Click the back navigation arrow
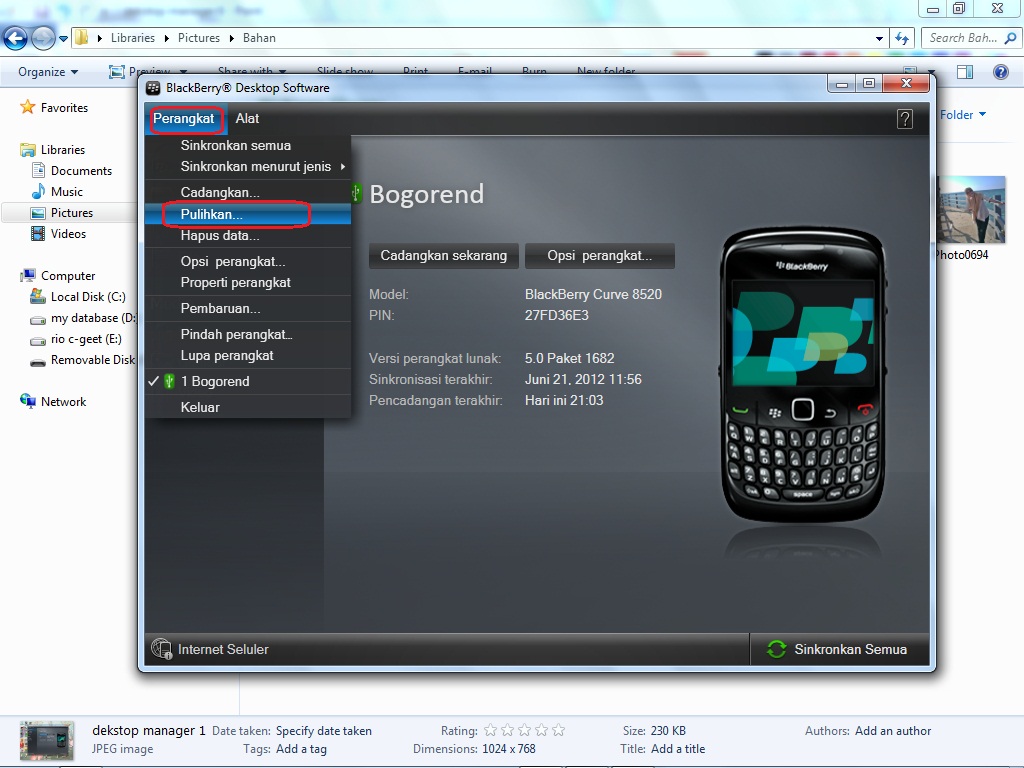Image resolution: width=1024 pixels, height=768 pixels. coord(15,38)
